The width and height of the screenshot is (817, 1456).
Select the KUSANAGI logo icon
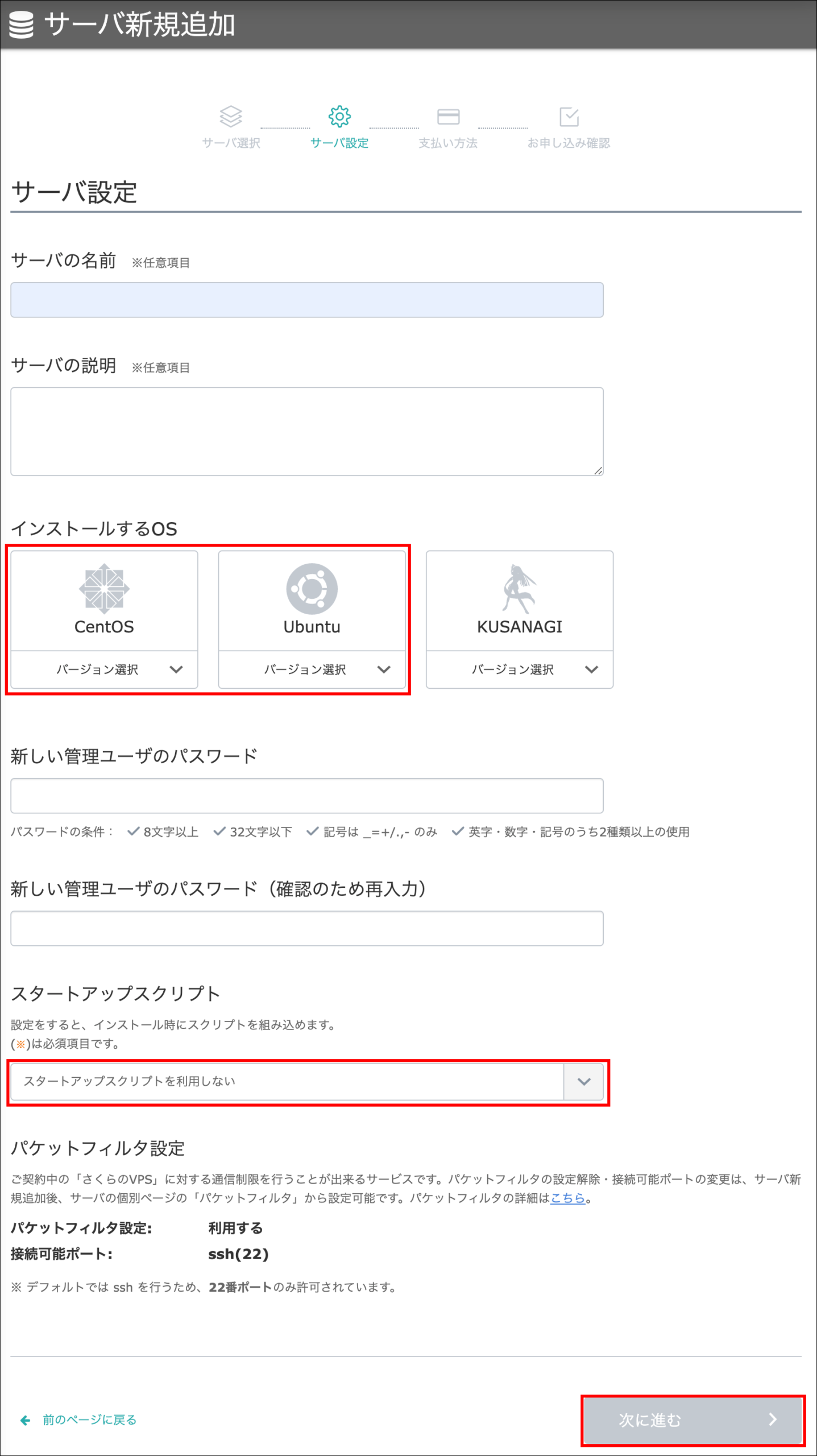point(519,589)
